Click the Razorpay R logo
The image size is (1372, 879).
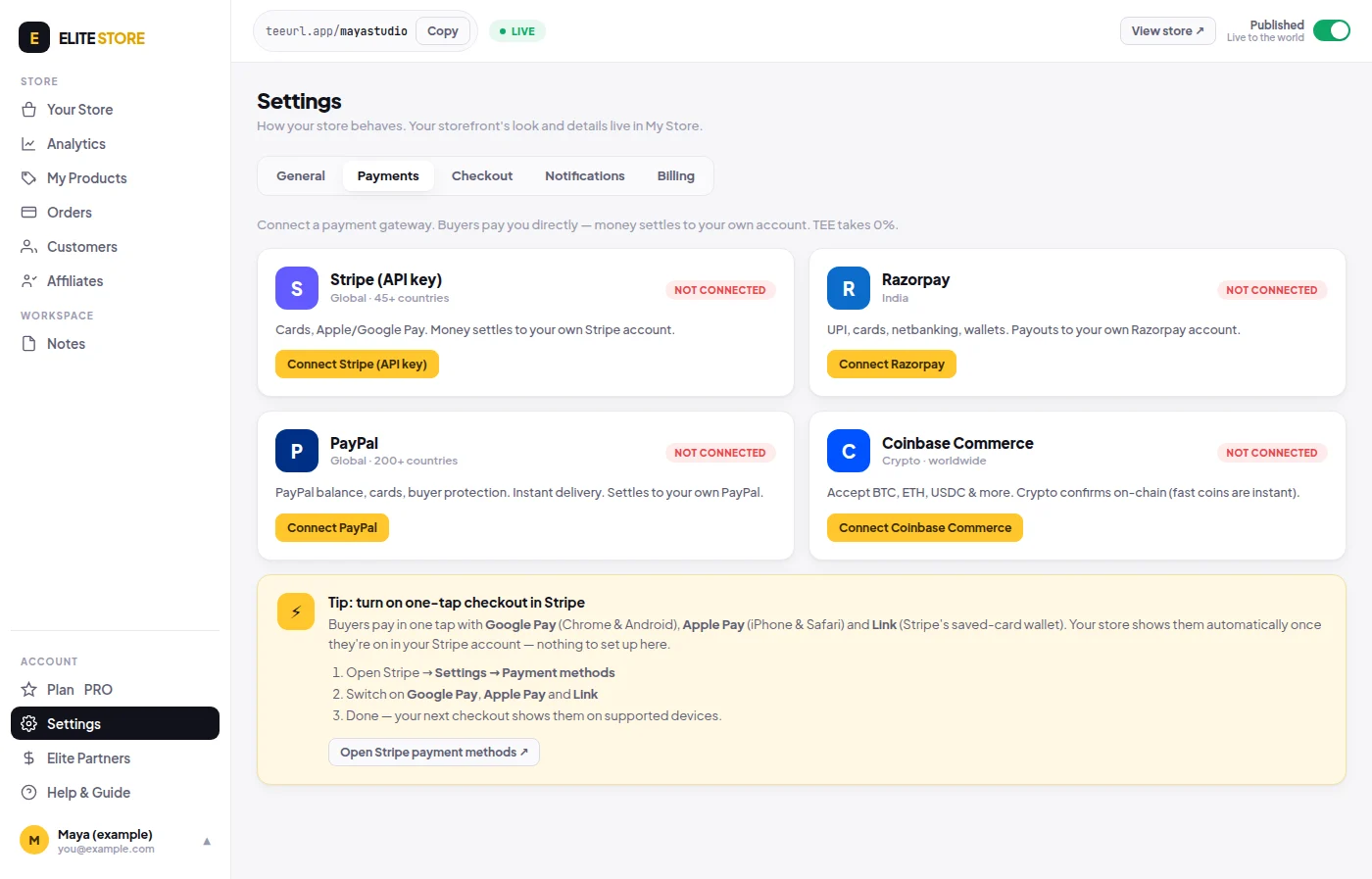pyautogui.click(x=849, y=288)
